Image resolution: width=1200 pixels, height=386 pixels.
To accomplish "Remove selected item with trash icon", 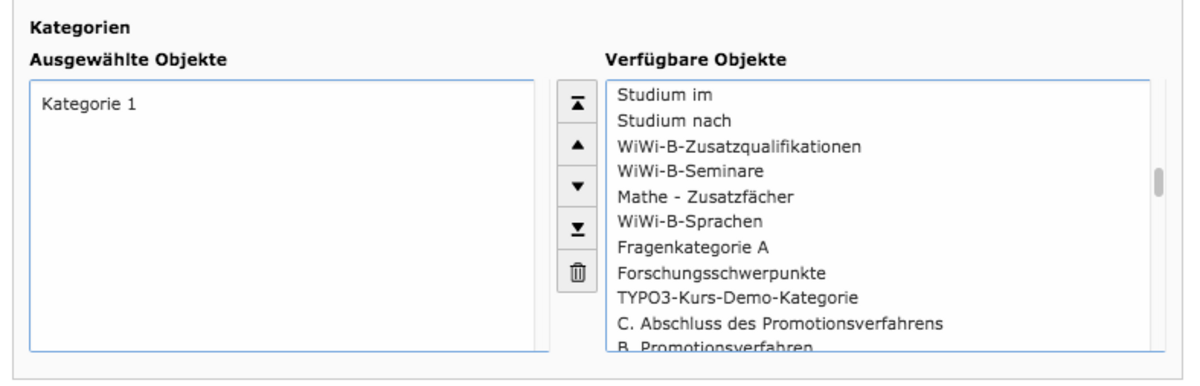I will (x=577, y=271).
